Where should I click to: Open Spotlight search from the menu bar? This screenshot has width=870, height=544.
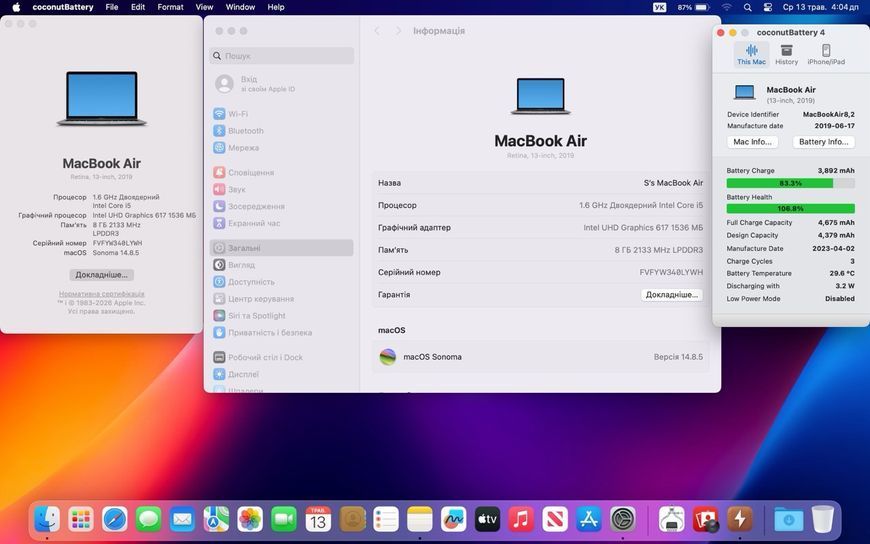pyautogui.click(x=747, y=7)
